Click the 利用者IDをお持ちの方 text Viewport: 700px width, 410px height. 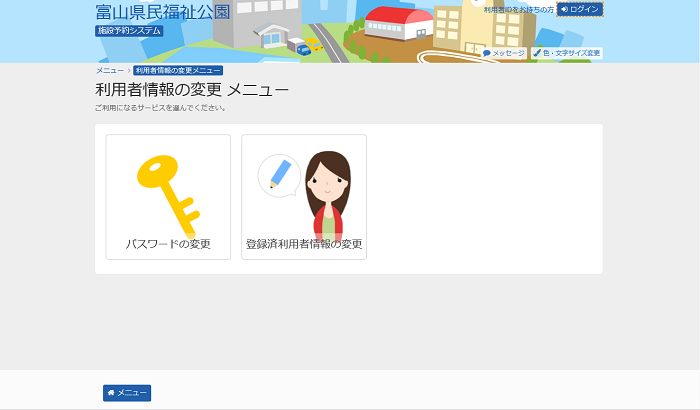pos(518,9)
